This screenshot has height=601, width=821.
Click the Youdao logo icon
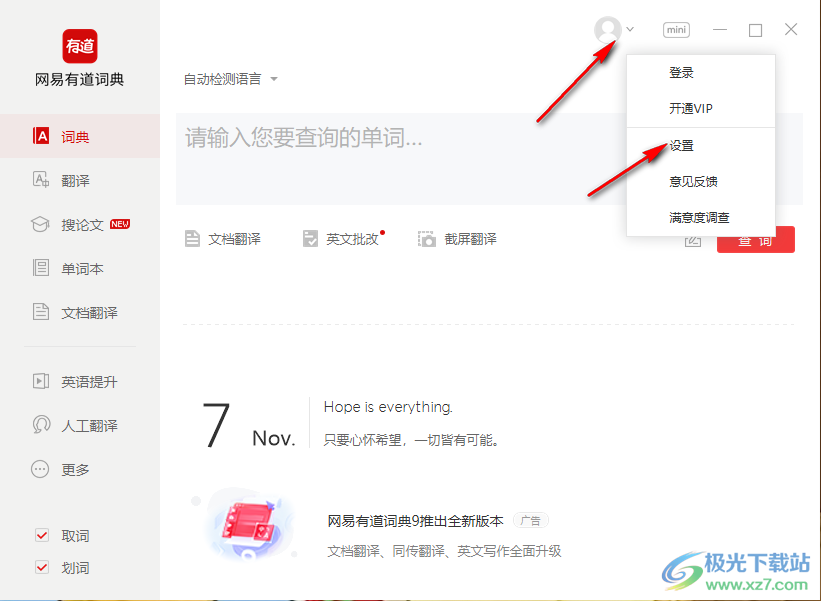coord(80,46)
